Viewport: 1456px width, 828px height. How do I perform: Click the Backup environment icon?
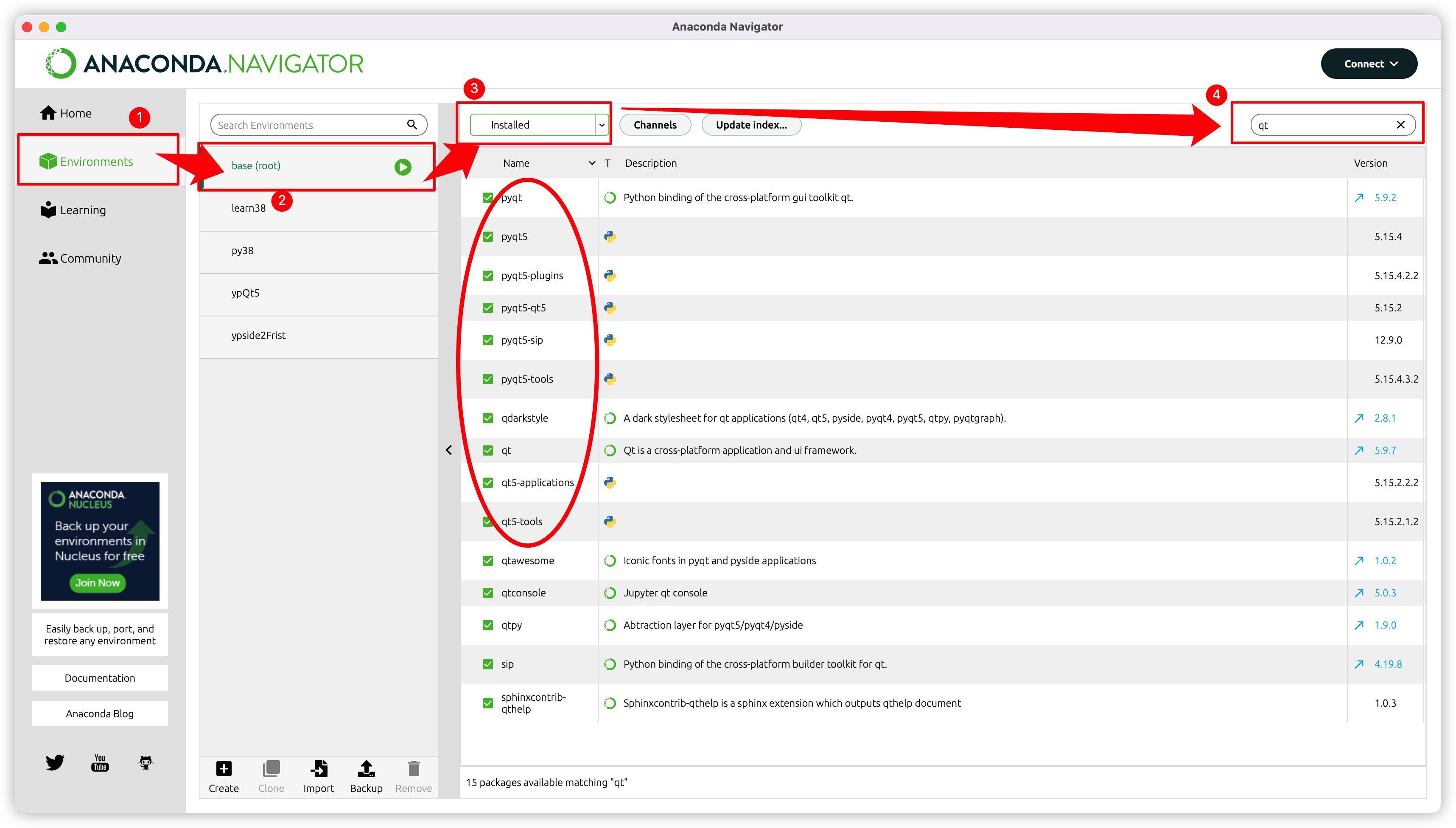366,769
